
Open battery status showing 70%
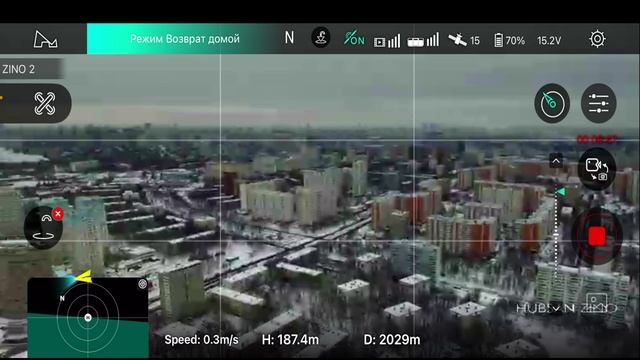coord(509,40)
